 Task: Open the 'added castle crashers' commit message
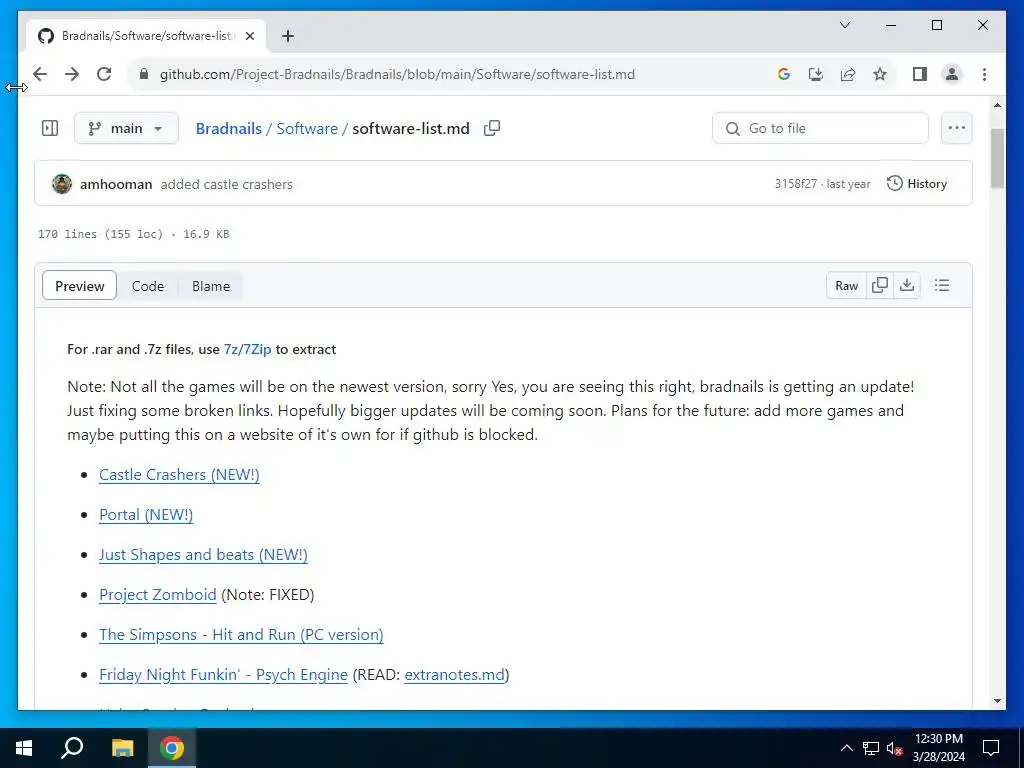(227, 184)
